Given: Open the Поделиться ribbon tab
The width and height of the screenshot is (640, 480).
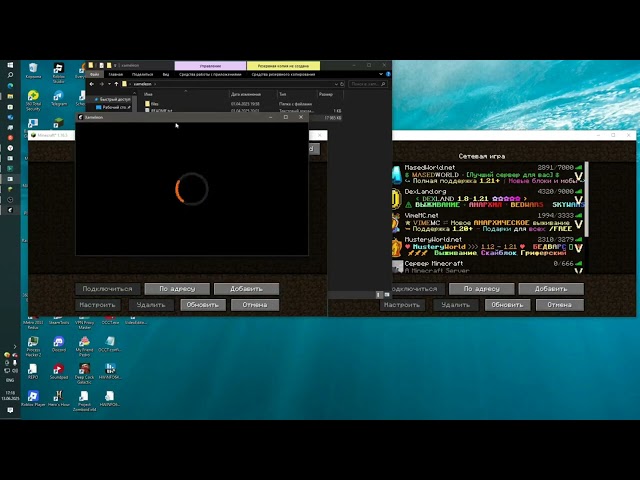Looking at the screenshot, I should click(142, 74).
